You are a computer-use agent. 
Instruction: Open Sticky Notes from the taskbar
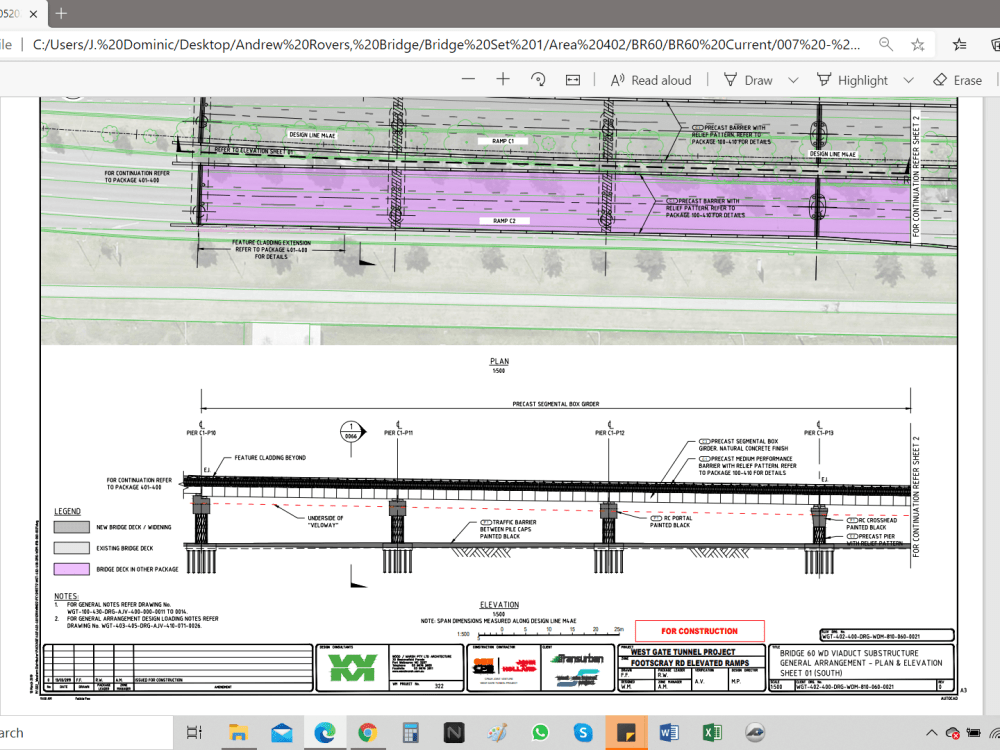pyautogui.click(x=626, y=733)
